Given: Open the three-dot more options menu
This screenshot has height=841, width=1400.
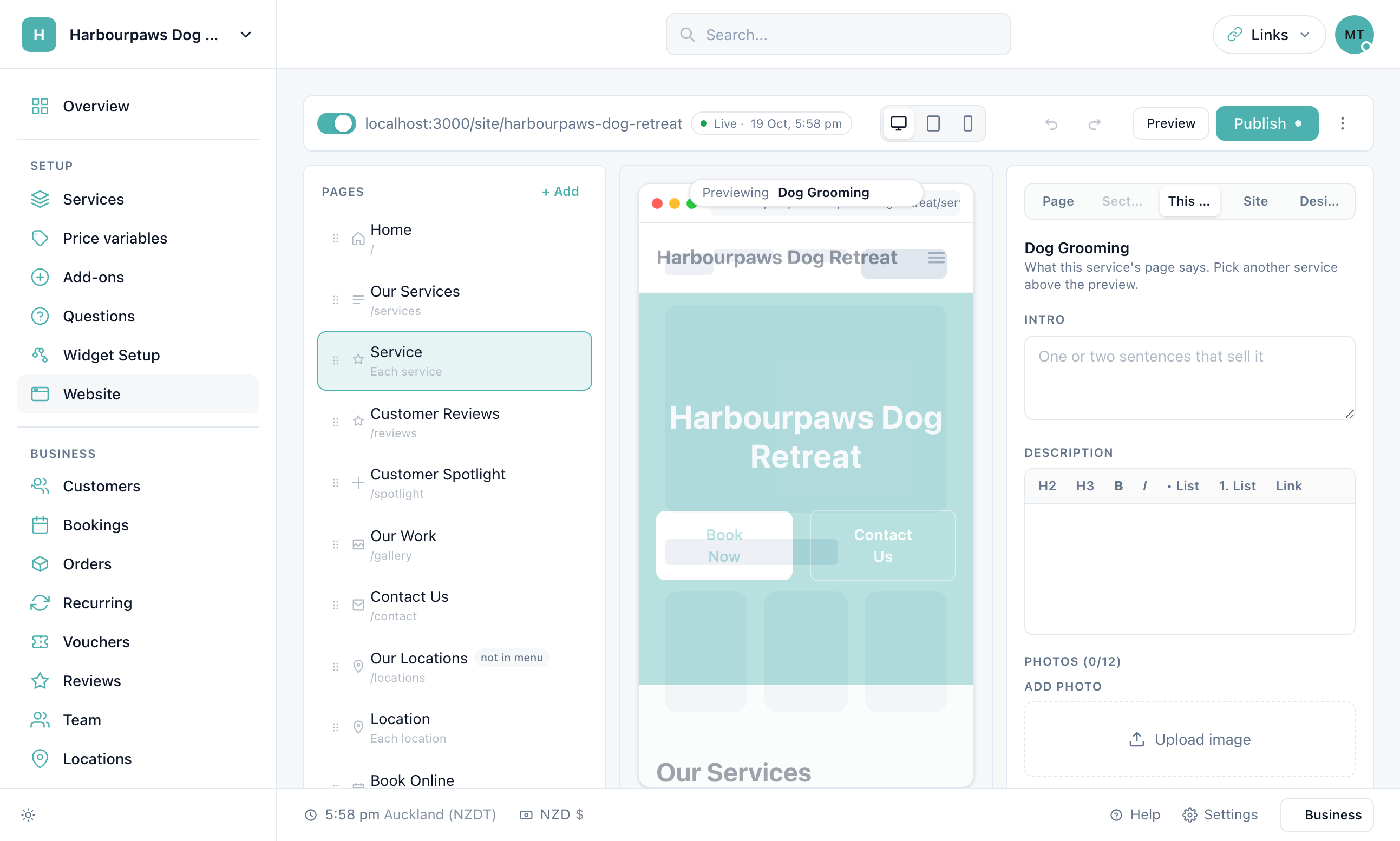Looking at the screenshot, I should [x=1342, y=123].
